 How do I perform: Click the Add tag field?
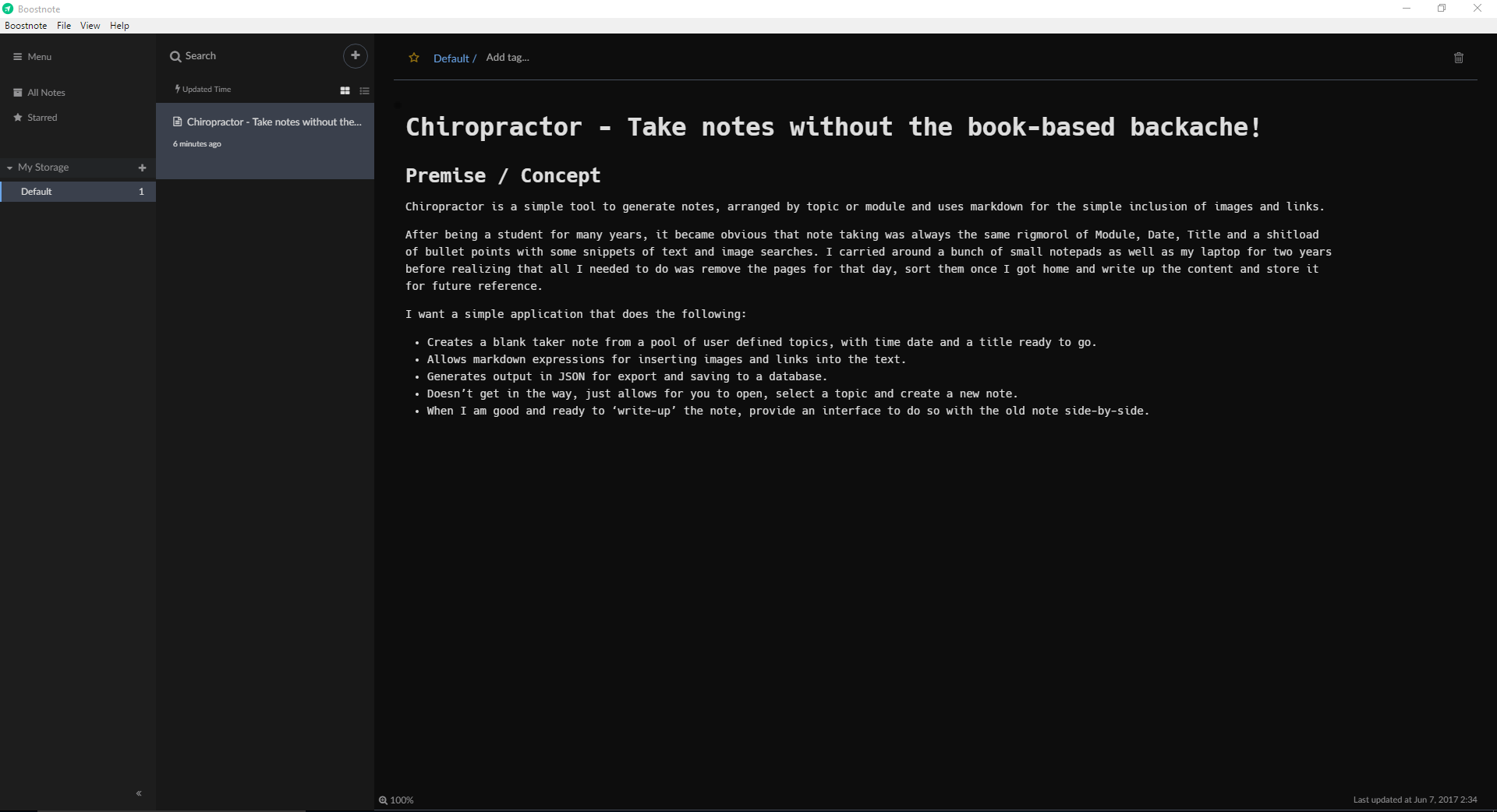[508, 58]
